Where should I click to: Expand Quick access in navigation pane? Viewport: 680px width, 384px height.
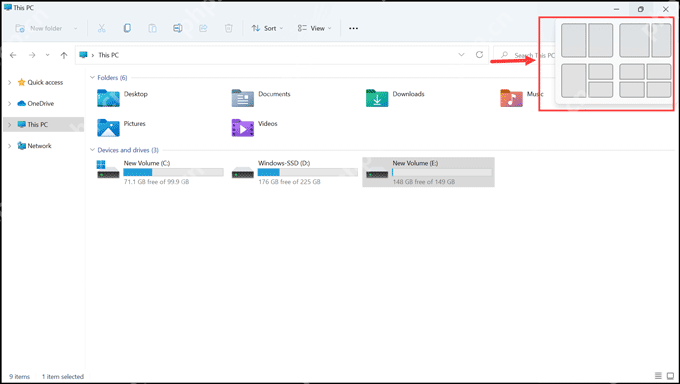[10, 82]
